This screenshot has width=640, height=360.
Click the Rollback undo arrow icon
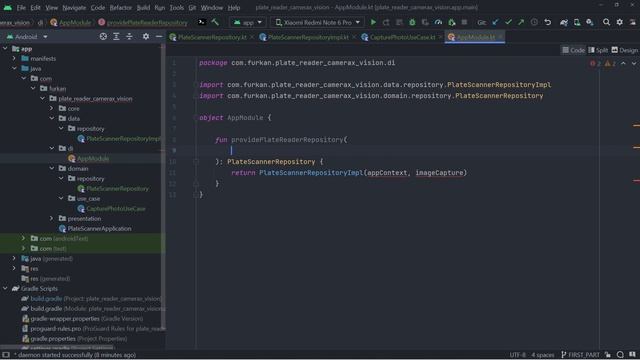548,22
